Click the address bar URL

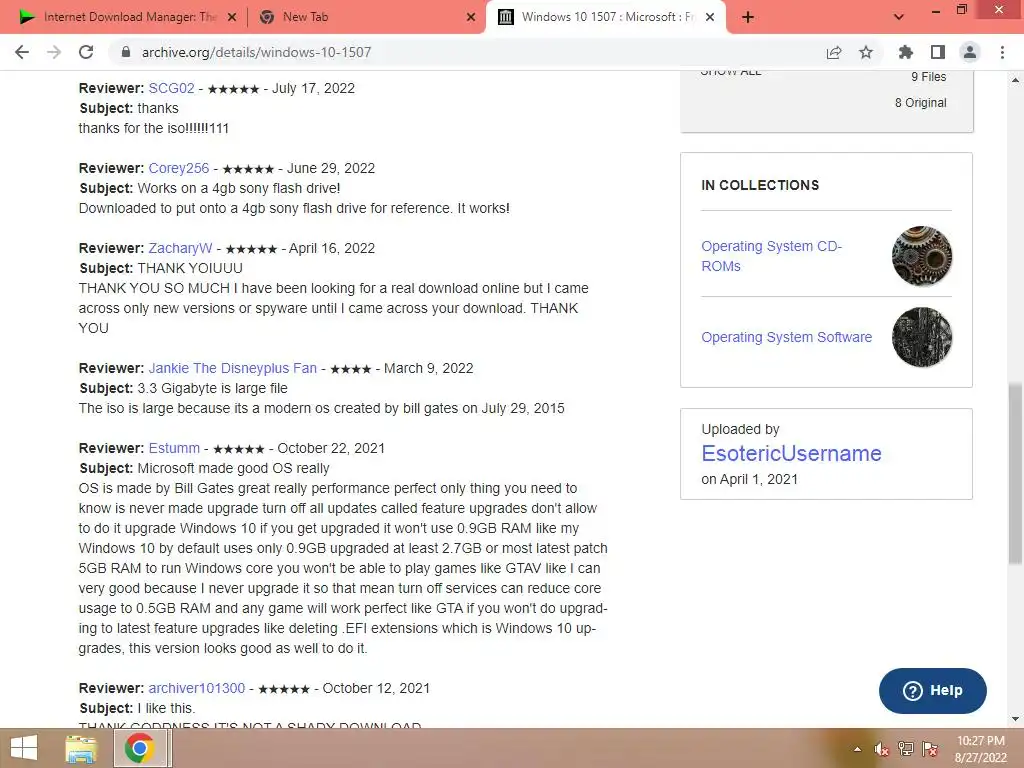(x=256, y=52)
